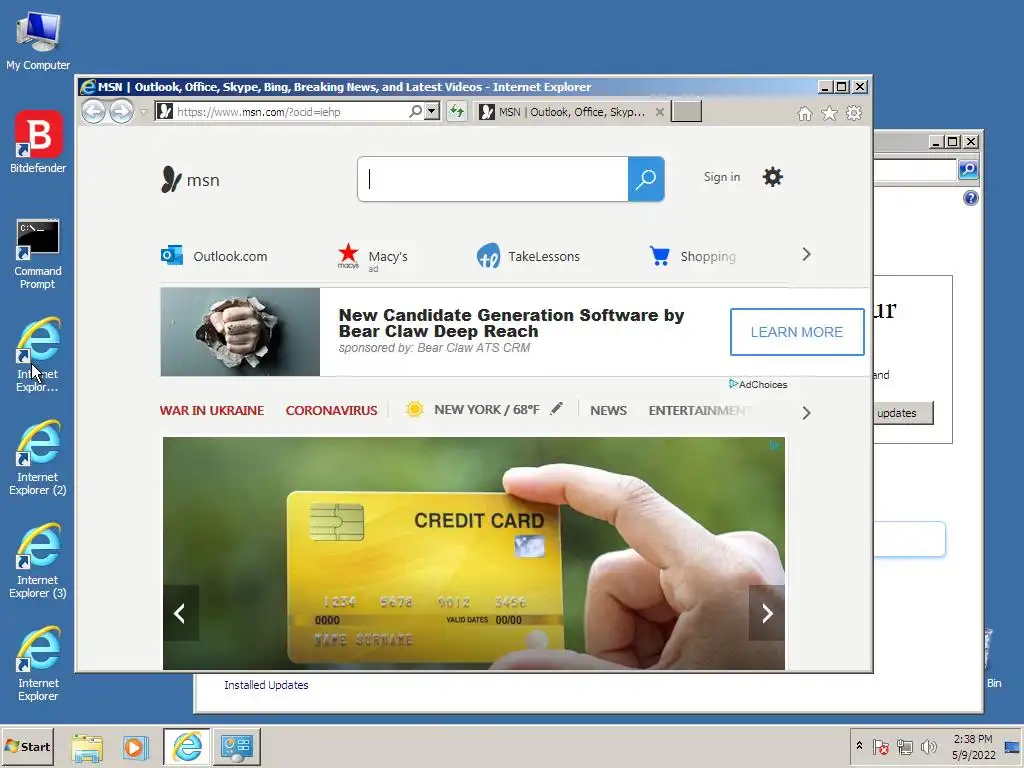Open the volume speaker tray icon
This screenshot has width=1024, height=768.
pos(929,746)
